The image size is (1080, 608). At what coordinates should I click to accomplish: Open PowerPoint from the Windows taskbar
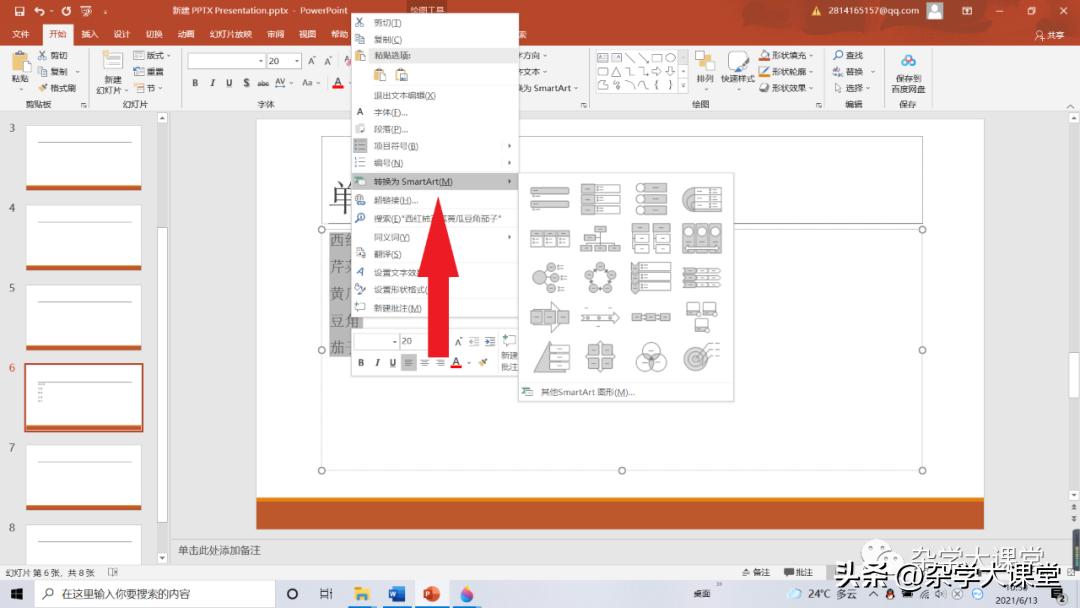431,594
